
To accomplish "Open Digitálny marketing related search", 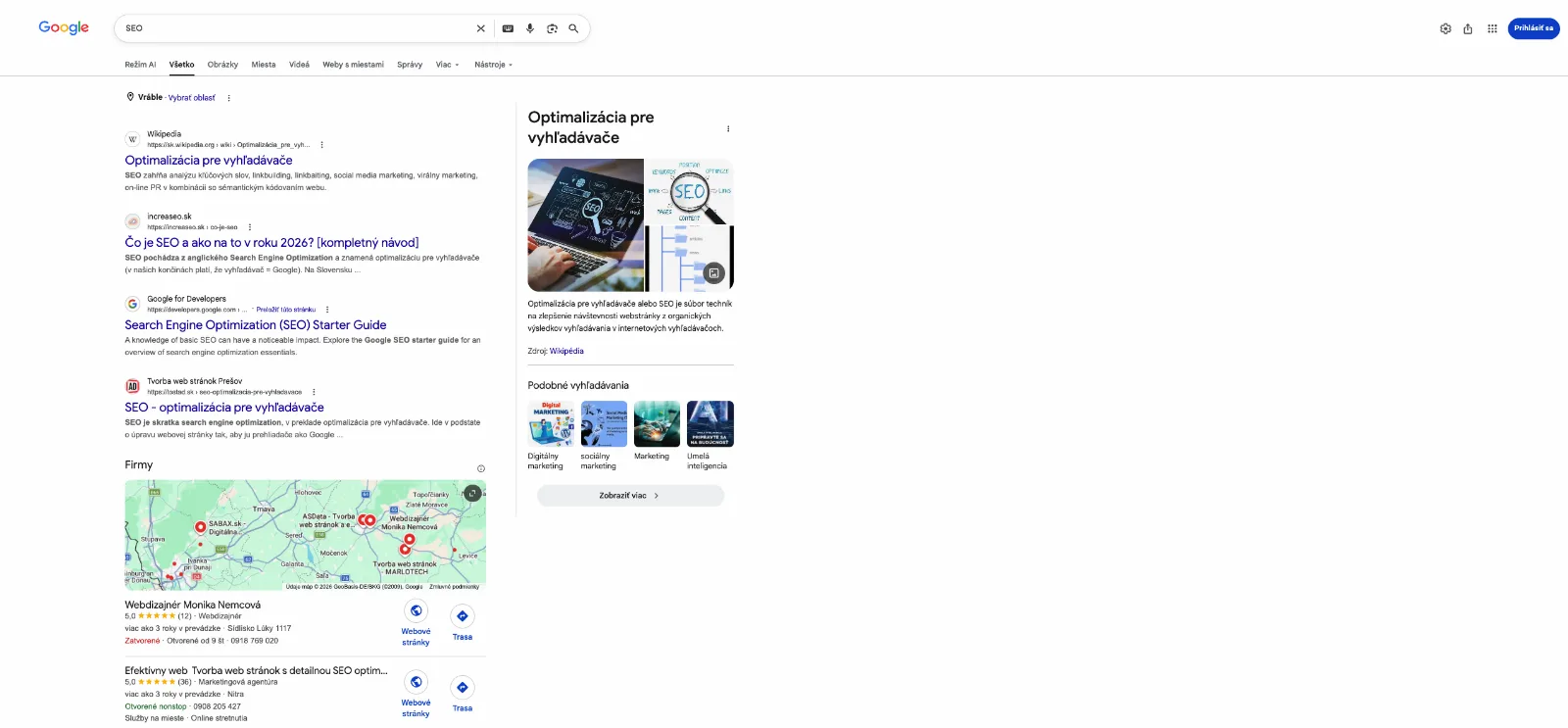I will pyautogui.click(x=551, y=436).
